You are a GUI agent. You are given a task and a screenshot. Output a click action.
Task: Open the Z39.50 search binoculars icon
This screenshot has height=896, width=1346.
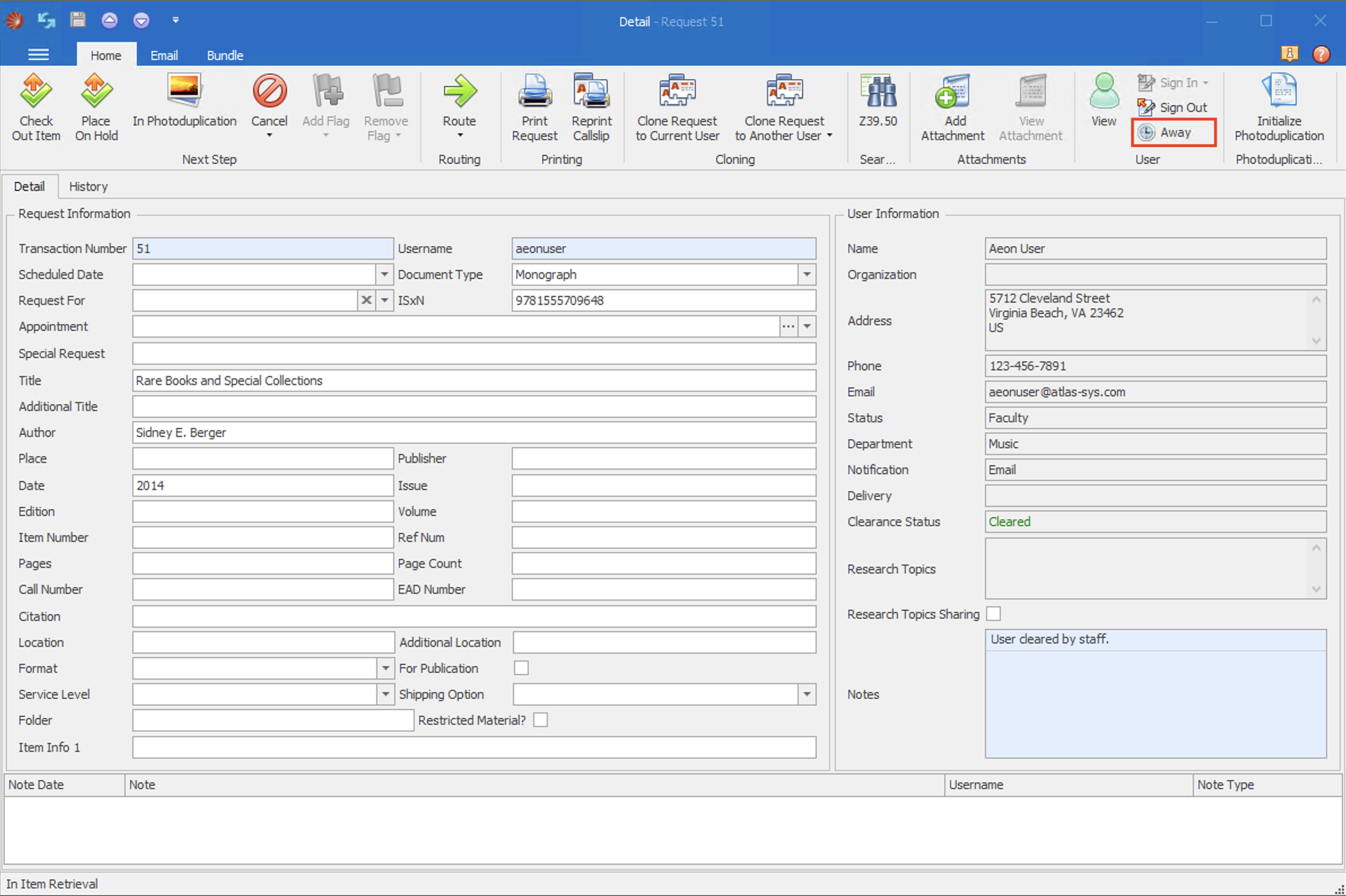coord(878,91)
